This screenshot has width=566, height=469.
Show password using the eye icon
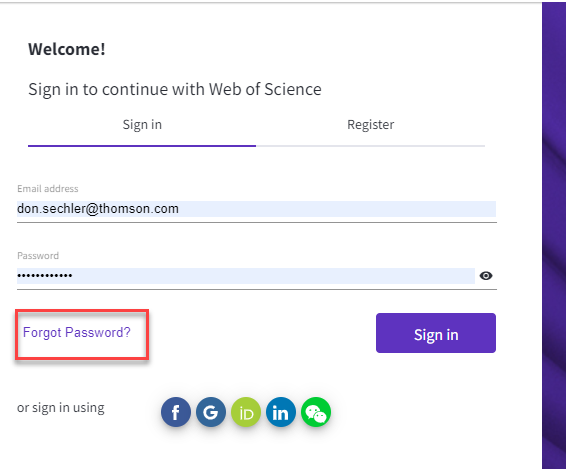[x=486, y=276]
